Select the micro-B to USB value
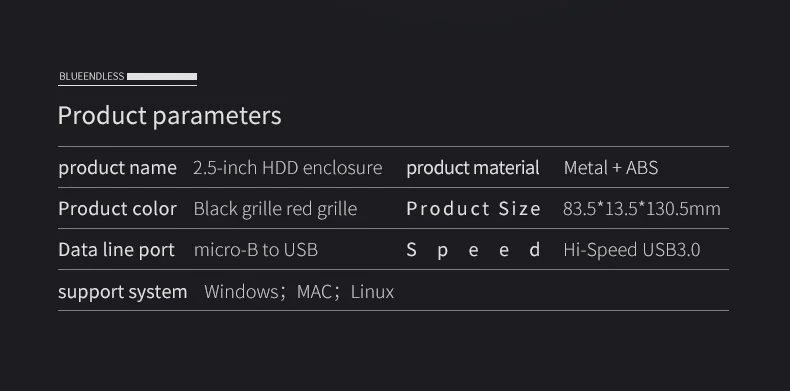Screen dimensions: 790x391 pos(256,250)
